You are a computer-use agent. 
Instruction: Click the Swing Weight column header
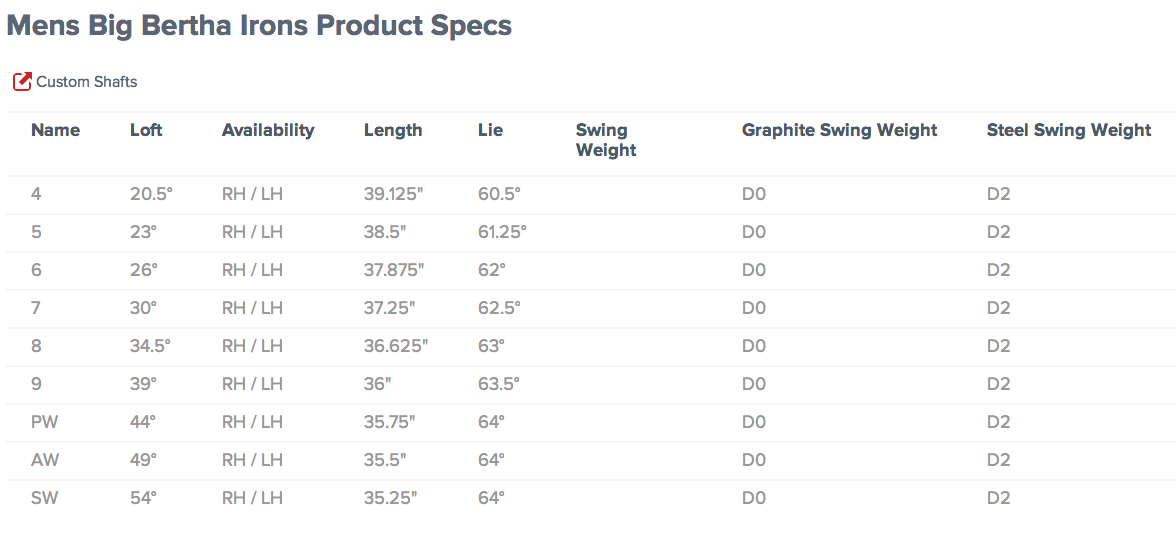click(x=606, y=140)
